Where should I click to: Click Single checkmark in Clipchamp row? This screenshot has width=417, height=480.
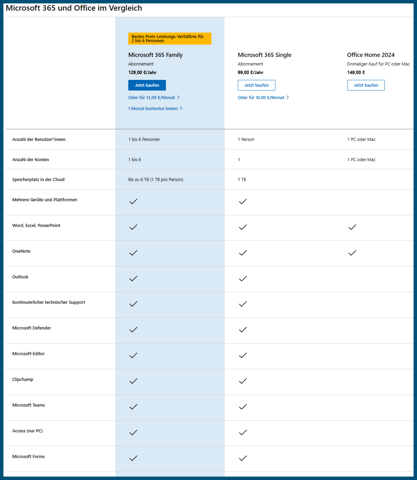243,381
